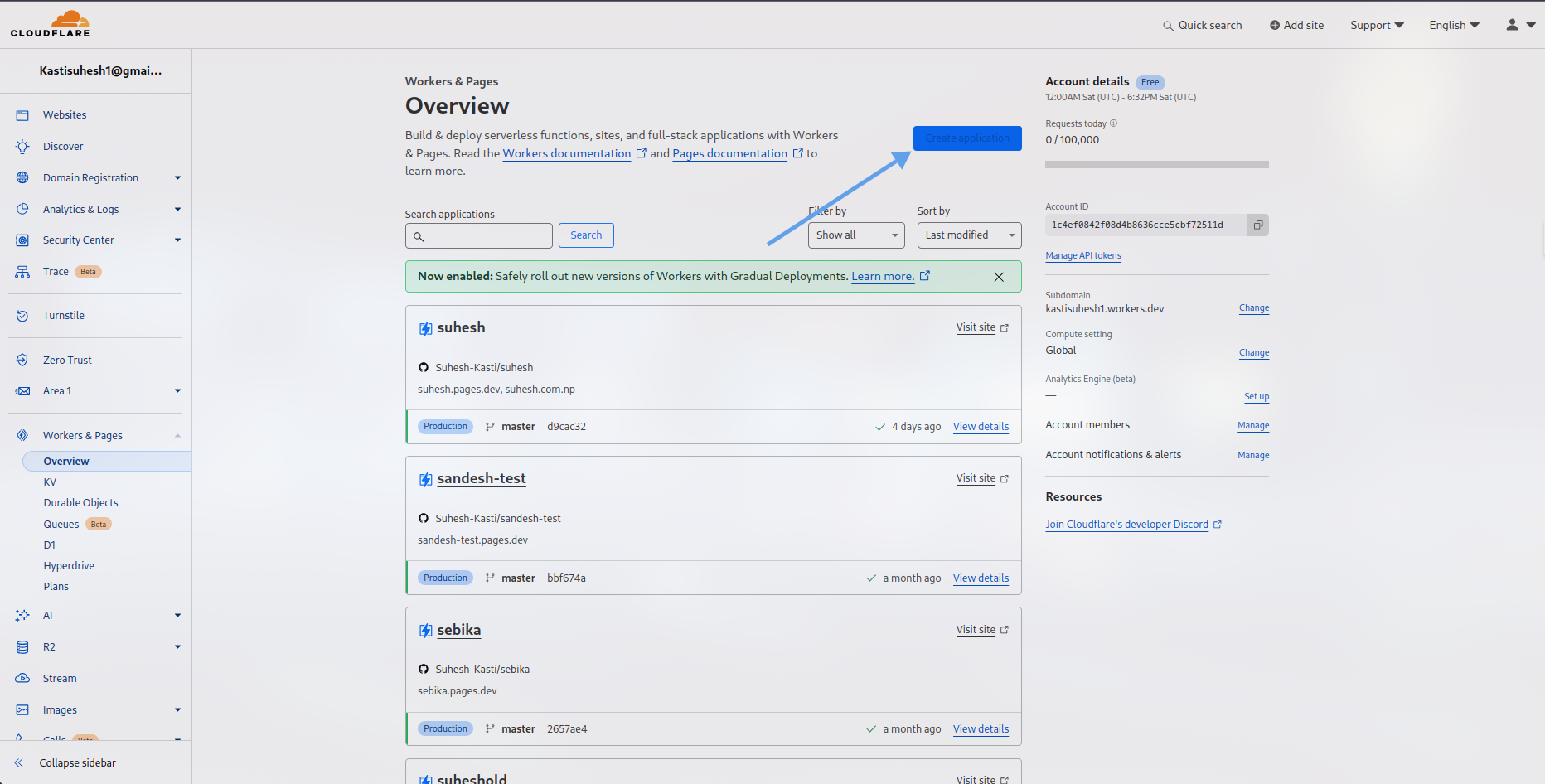Open R2 storage from the sidebar
This screenshot has width=1545, height=784.
click(50, 646)
